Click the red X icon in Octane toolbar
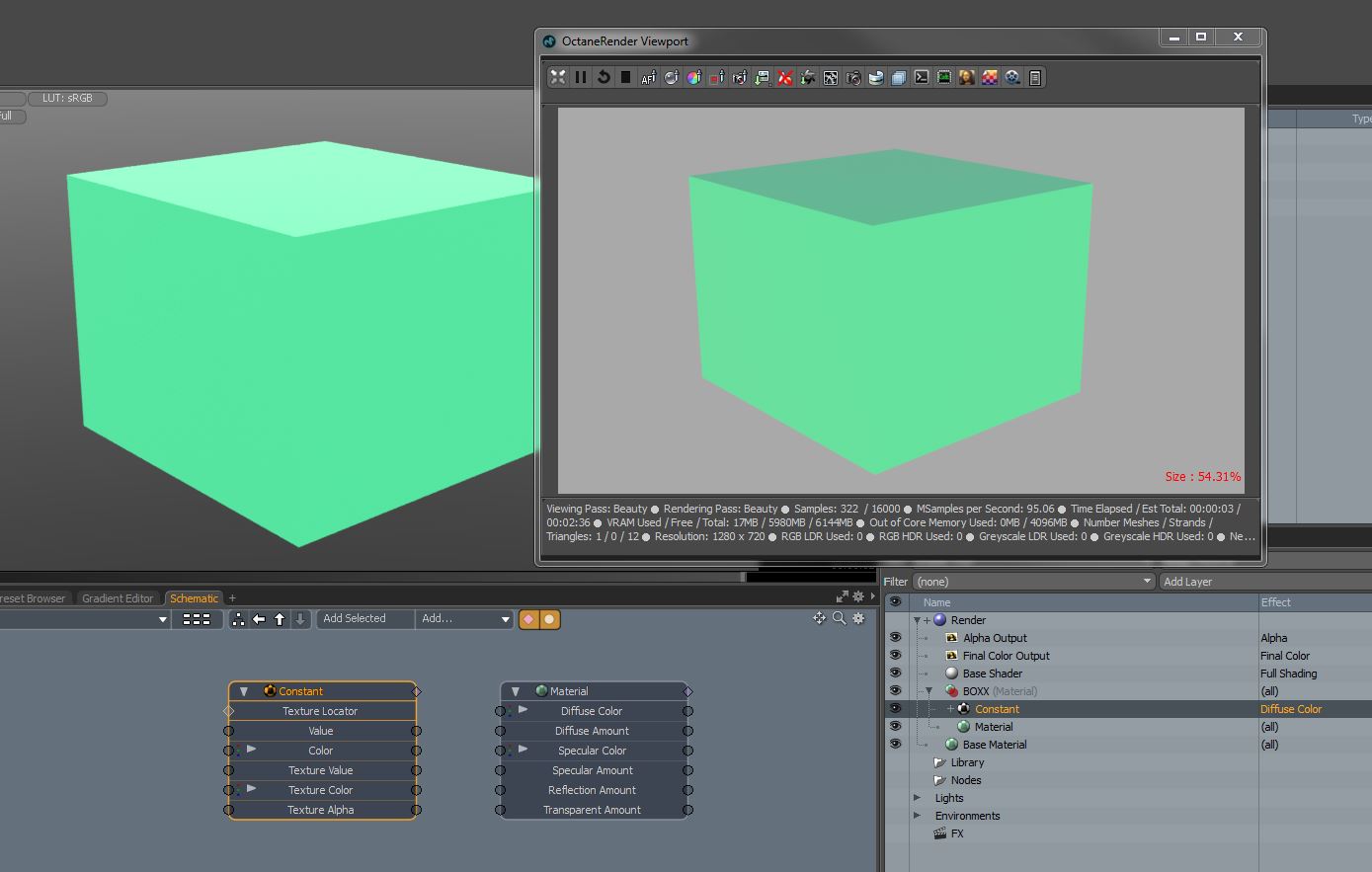Screen dimensions: 1372x872 [x=785, y=77]
